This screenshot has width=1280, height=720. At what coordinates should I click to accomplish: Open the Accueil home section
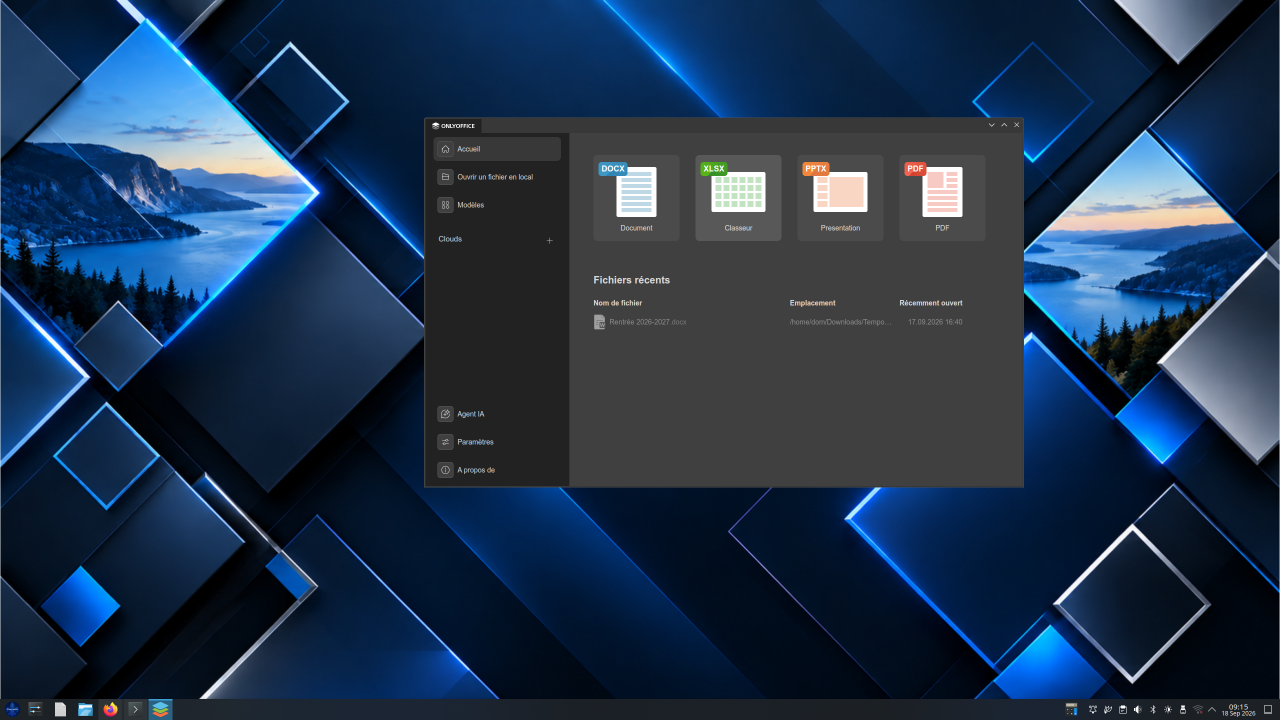click(x=497, y=149)
